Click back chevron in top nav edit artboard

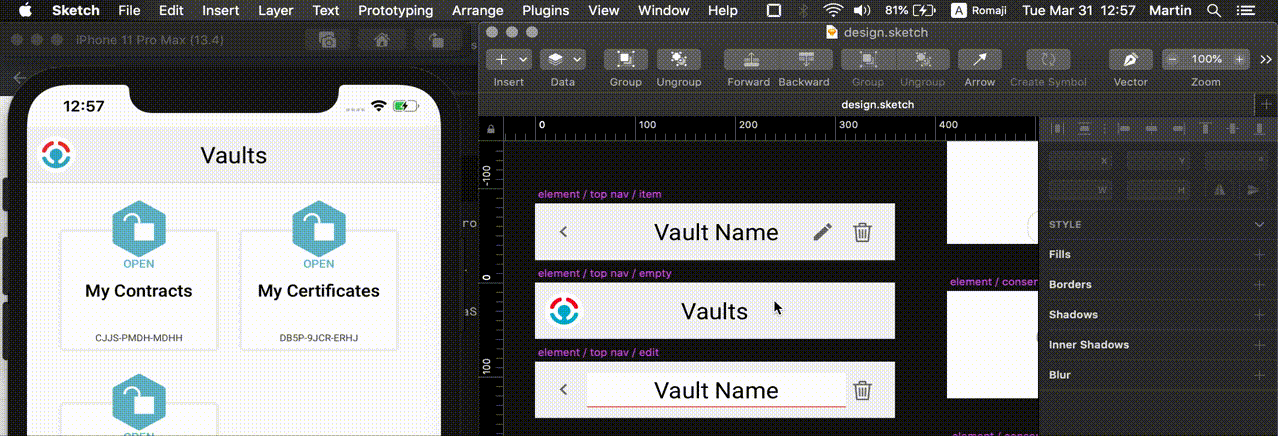point(563,389)
